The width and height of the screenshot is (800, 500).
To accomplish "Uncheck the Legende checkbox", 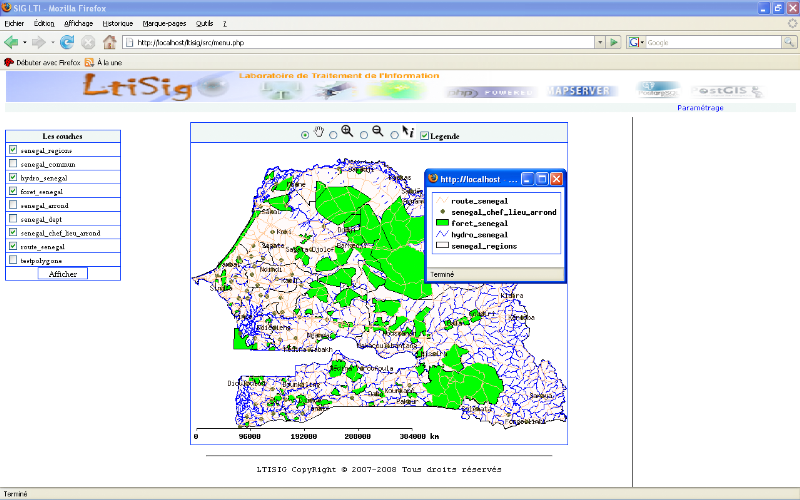I will [424, 135].
